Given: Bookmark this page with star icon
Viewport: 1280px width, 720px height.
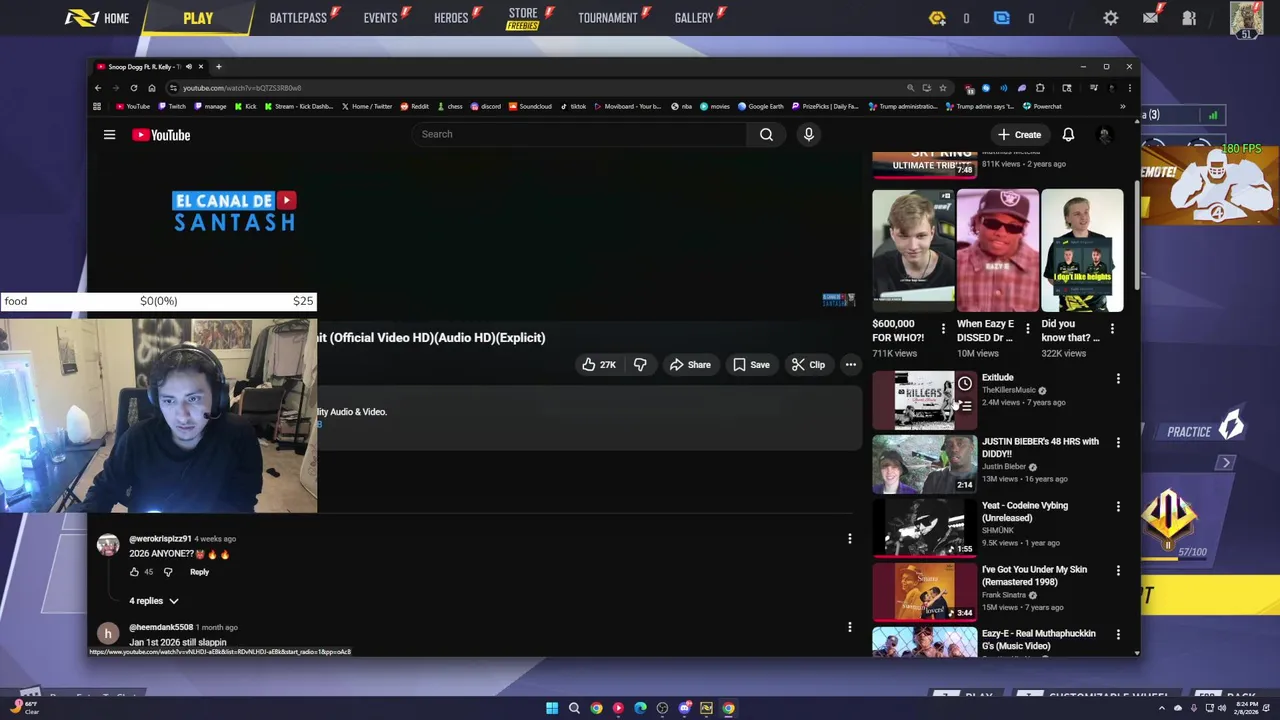Looking at the screenshot, I should (x=942, y=88).
